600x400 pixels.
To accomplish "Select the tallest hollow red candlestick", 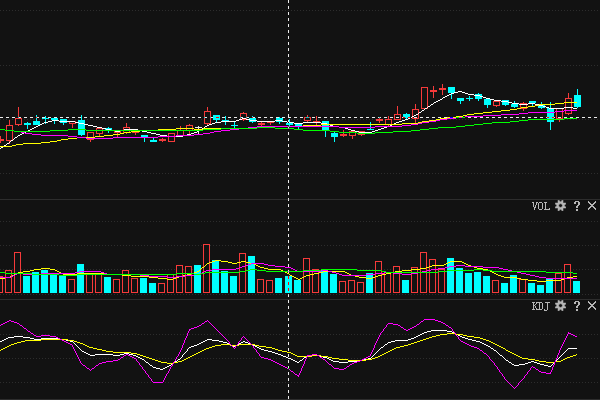I will pyautogui.click(x=424, y=99).
